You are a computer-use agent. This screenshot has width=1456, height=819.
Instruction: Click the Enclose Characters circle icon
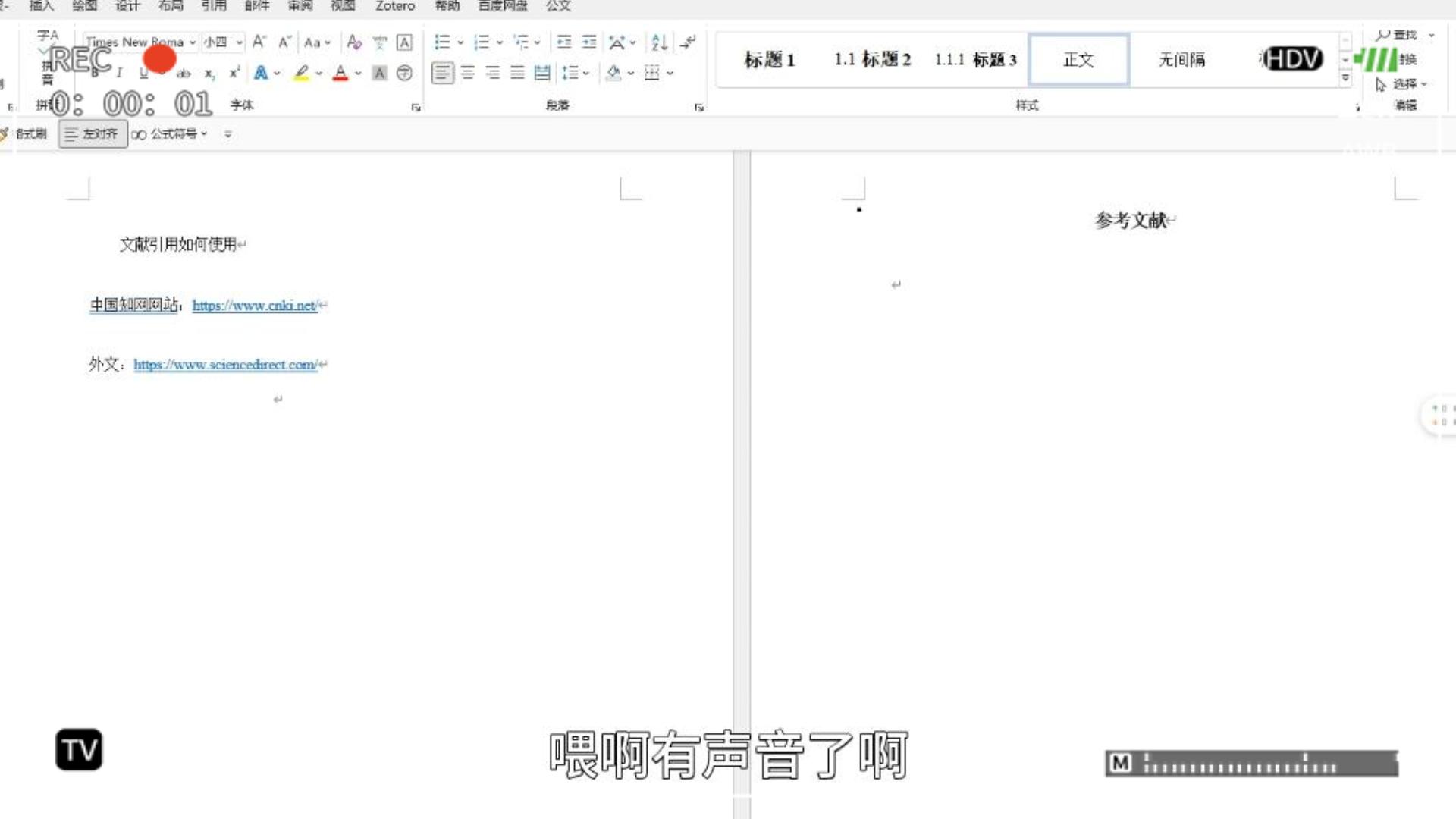tap(405, 73)
